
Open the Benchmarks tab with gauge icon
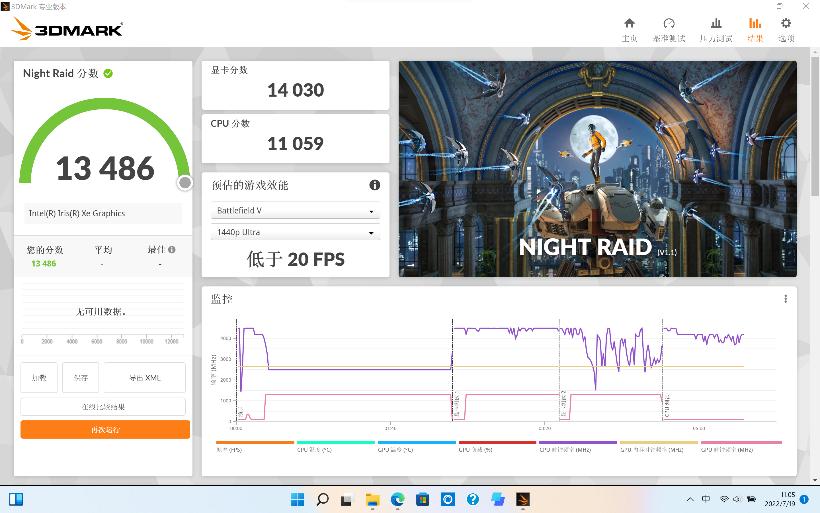coord(668,29)
